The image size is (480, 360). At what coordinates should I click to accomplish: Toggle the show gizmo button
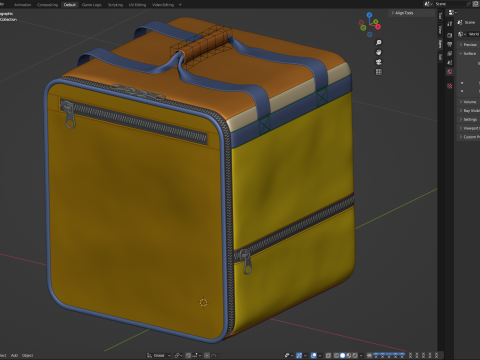coord(299,355)
